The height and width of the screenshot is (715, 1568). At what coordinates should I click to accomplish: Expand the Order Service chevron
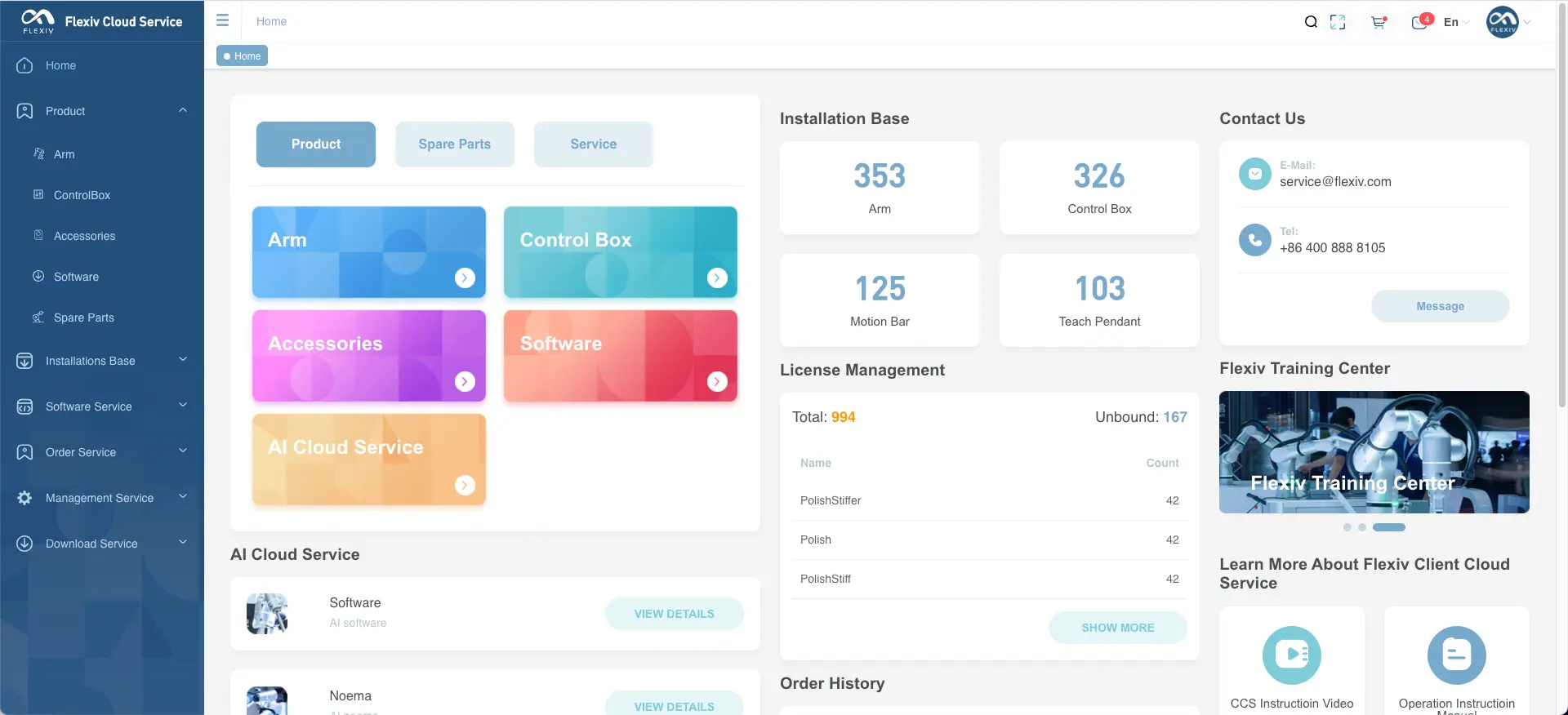click(x=183, y=451)
